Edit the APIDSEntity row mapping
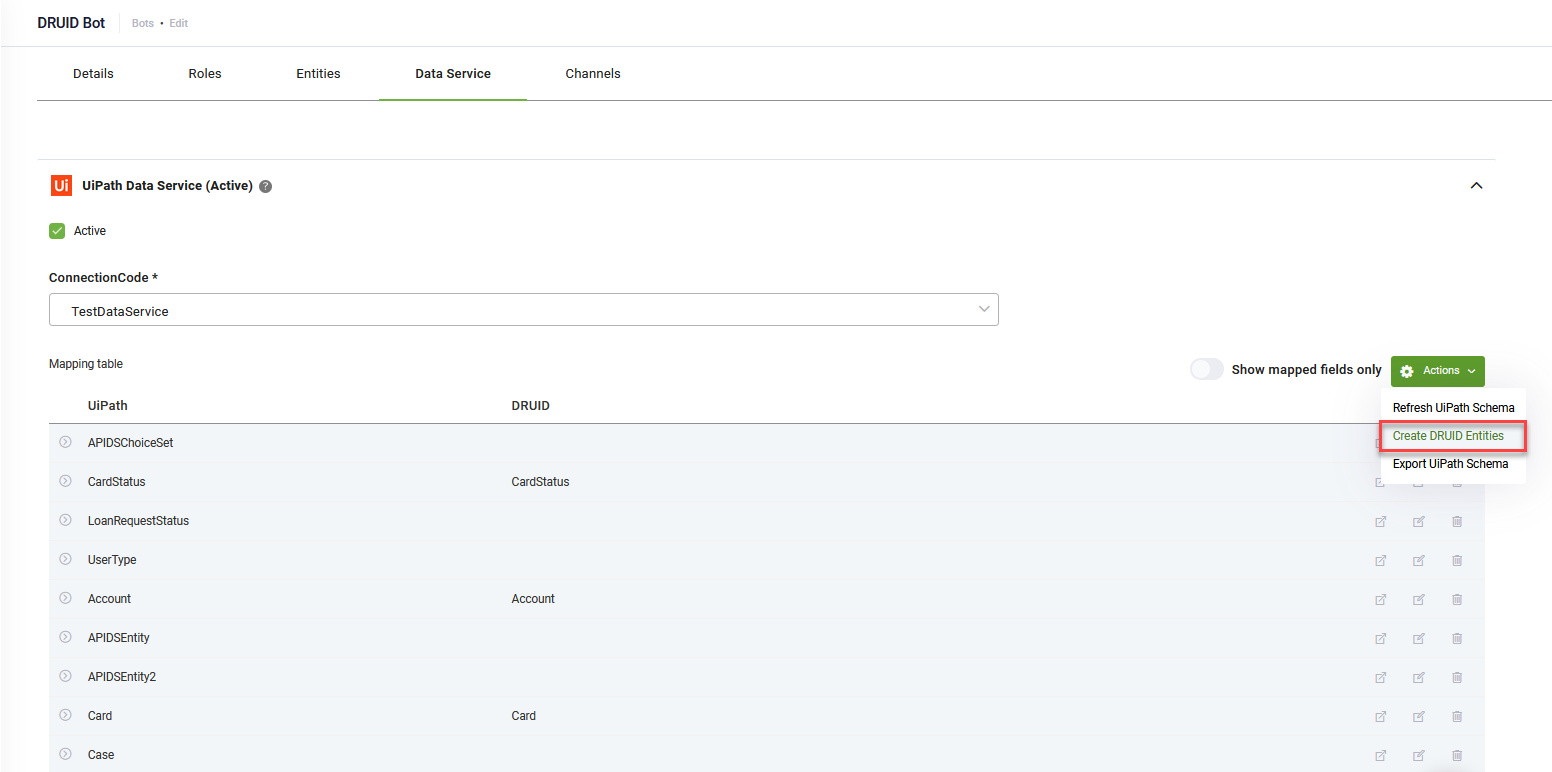This screenshot has height=772, width=1552. tap(1419, 638)
